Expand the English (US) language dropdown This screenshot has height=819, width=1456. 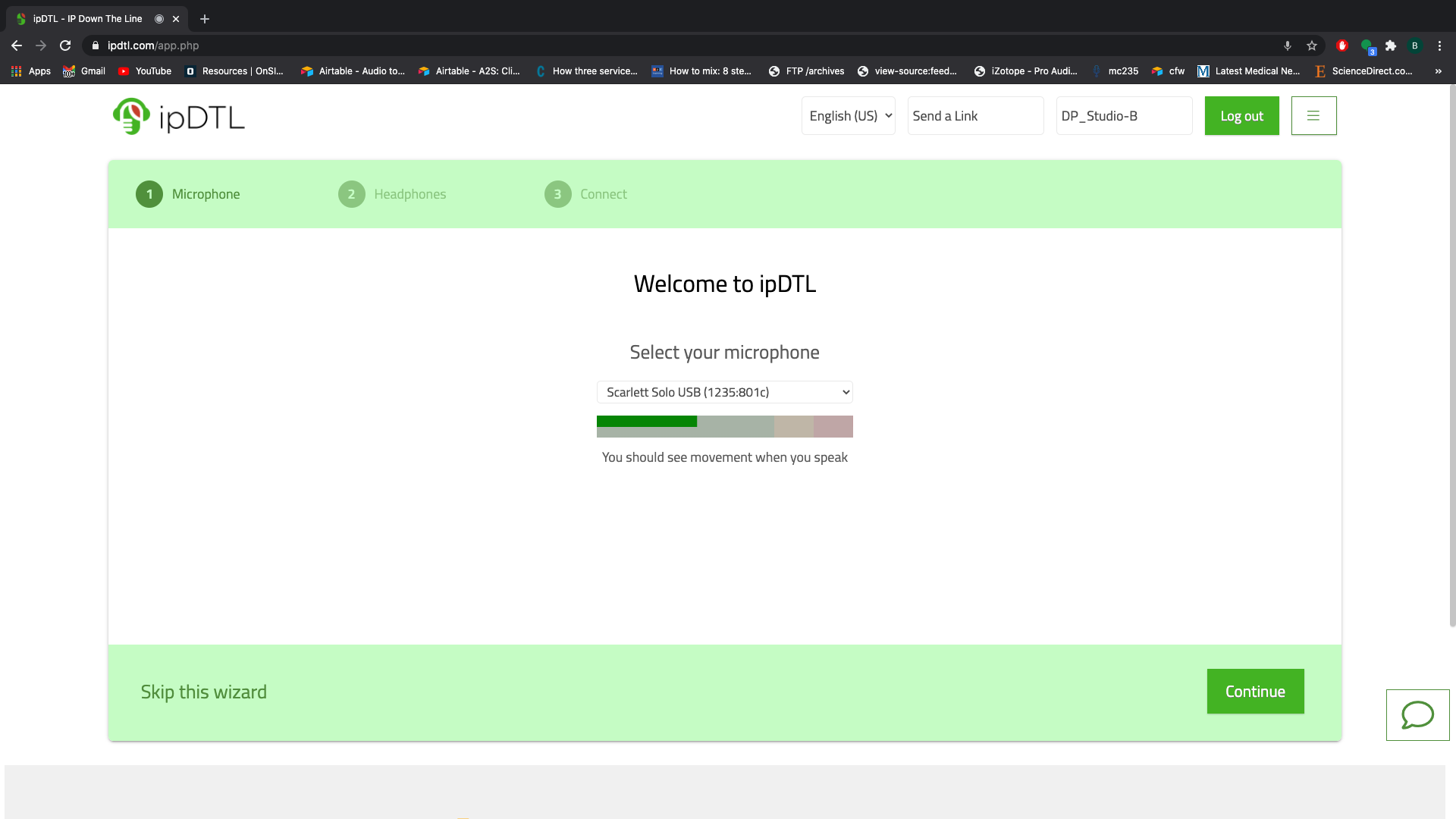848,115
